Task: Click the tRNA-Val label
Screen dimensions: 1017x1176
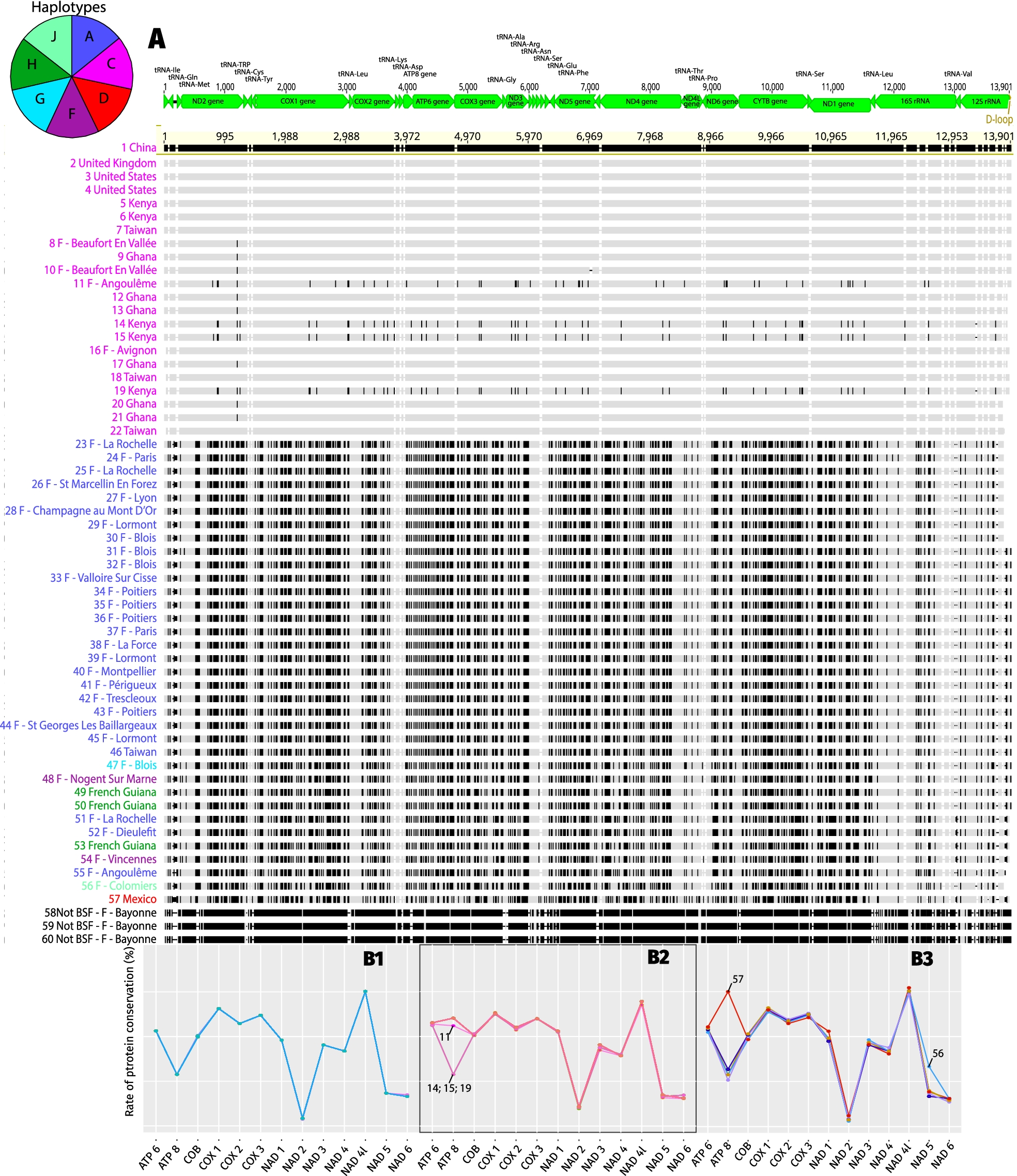Action: click(958, 74)
